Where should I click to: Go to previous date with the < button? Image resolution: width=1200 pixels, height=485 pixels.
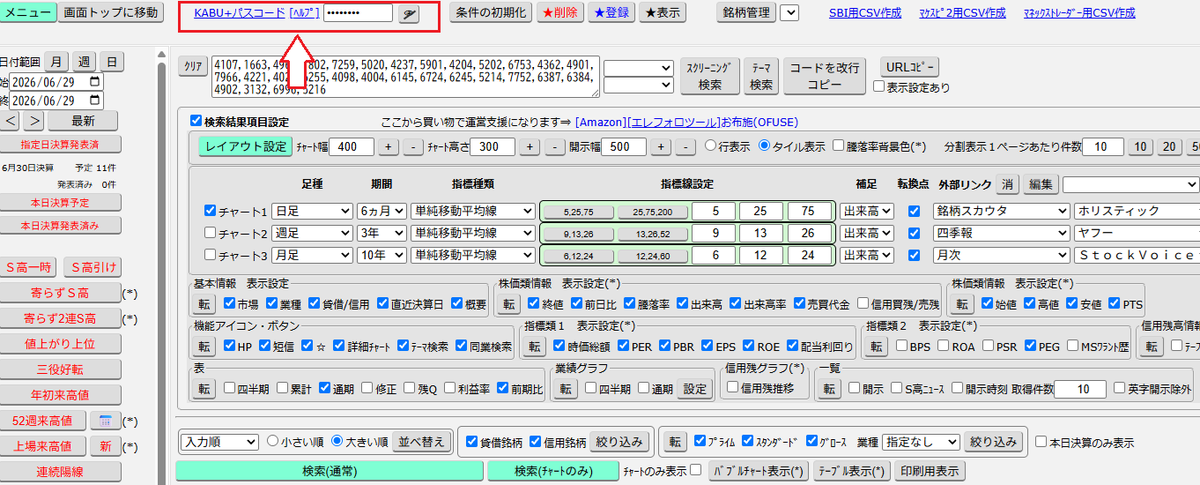coord(11,121)
